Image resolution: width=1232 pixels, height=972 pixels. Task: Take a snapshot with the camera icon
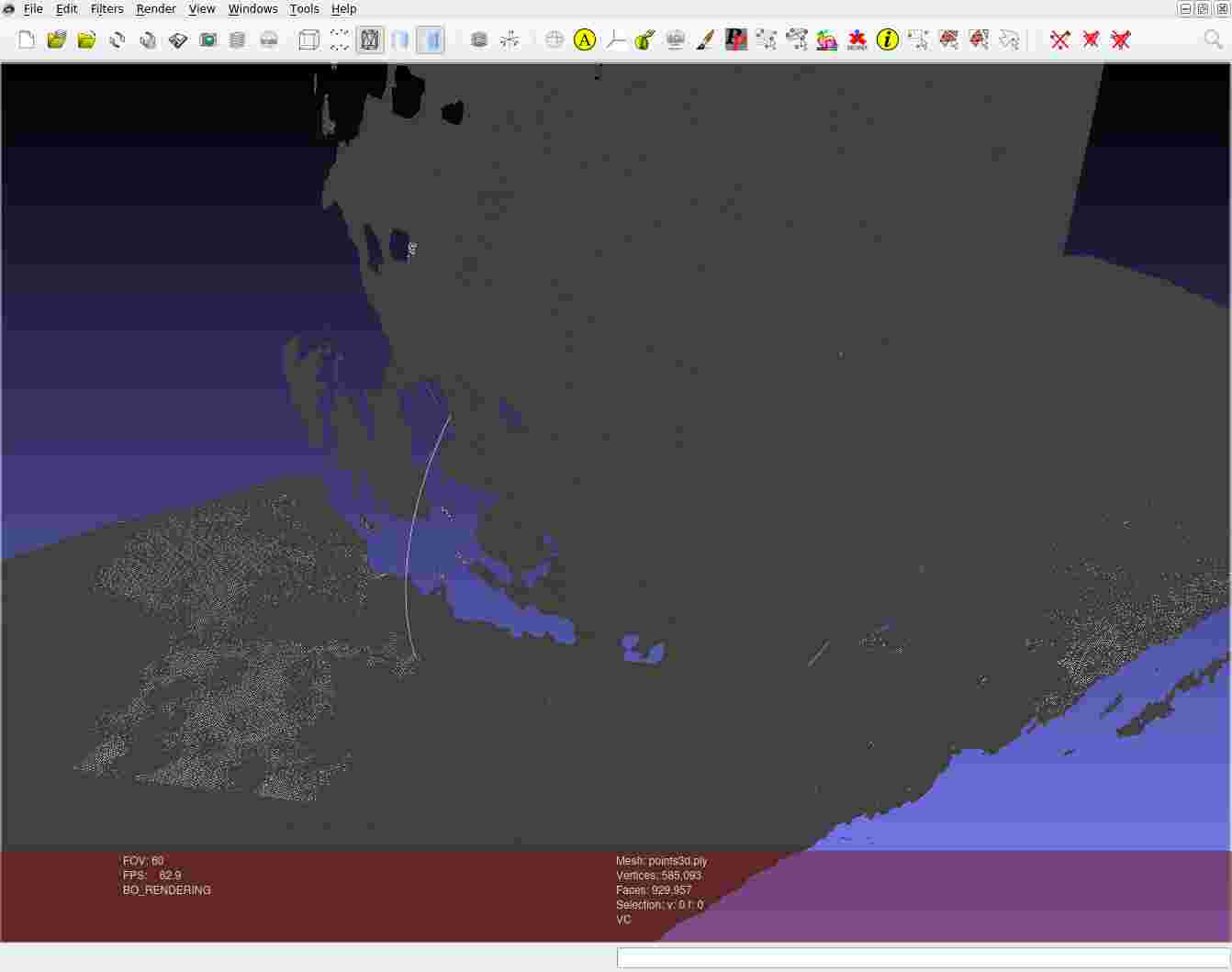pos(208,39)
